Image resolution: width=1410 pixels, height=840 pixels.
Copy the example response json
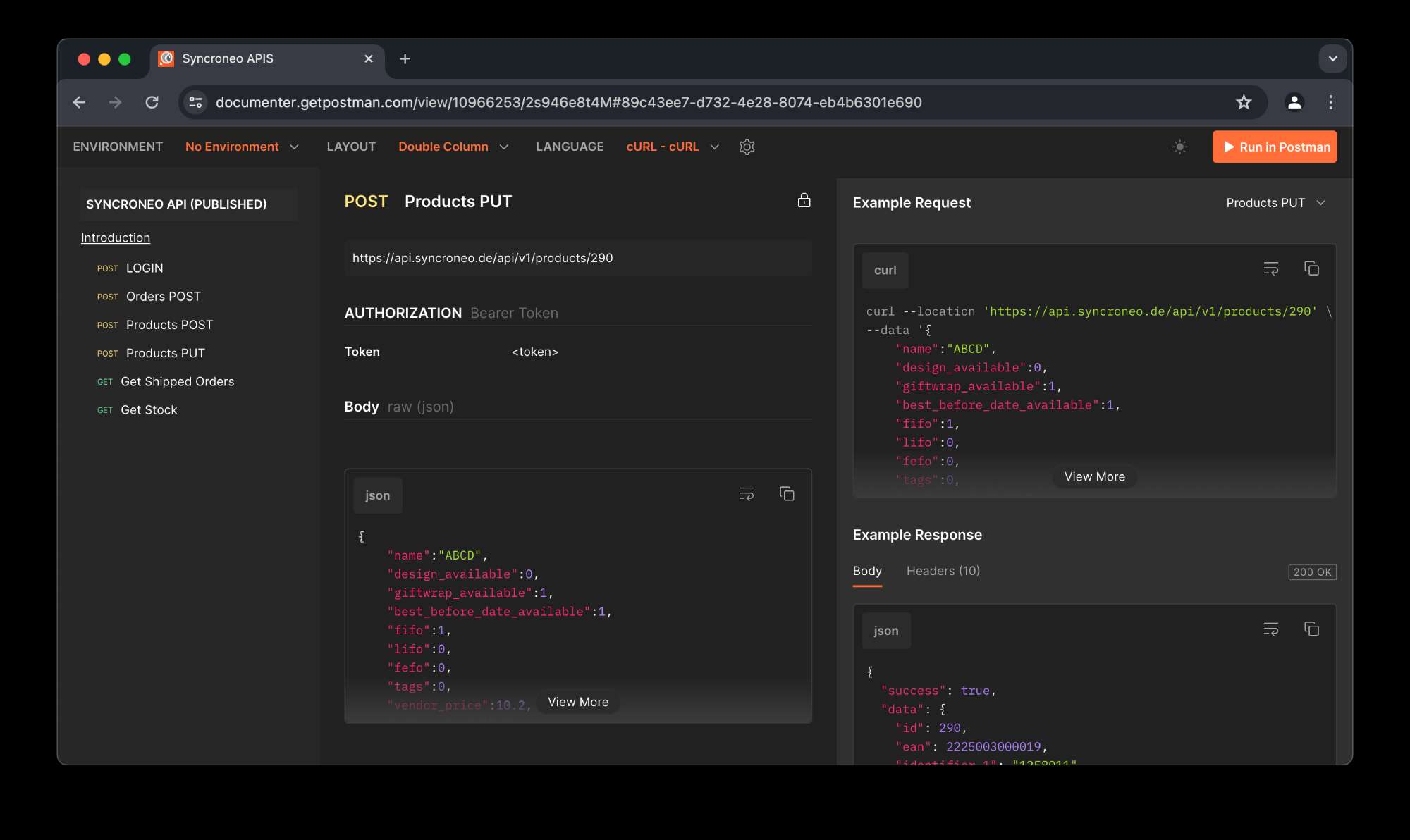coord(1311,629)
